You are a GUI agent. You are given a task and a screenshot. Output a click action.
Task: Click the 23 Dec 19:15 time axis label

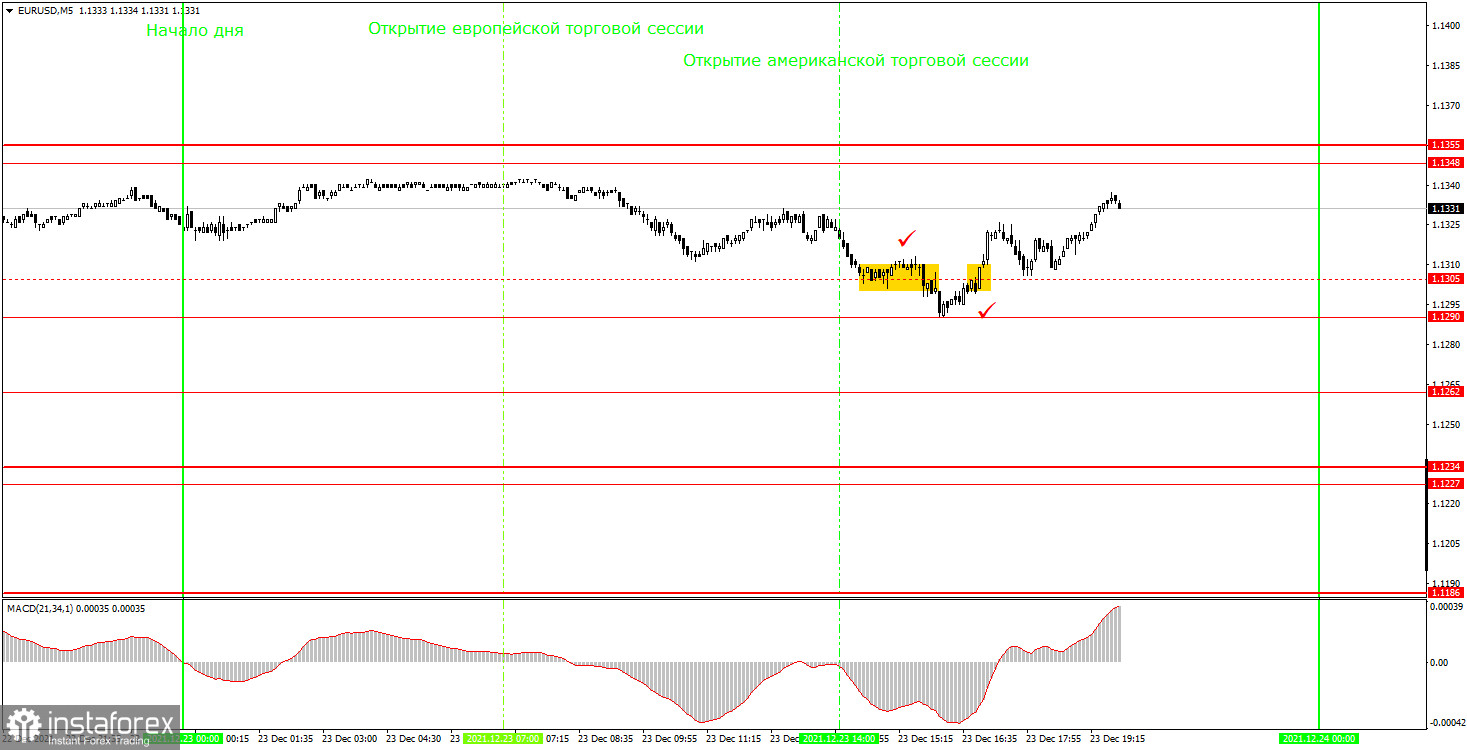1118,739
